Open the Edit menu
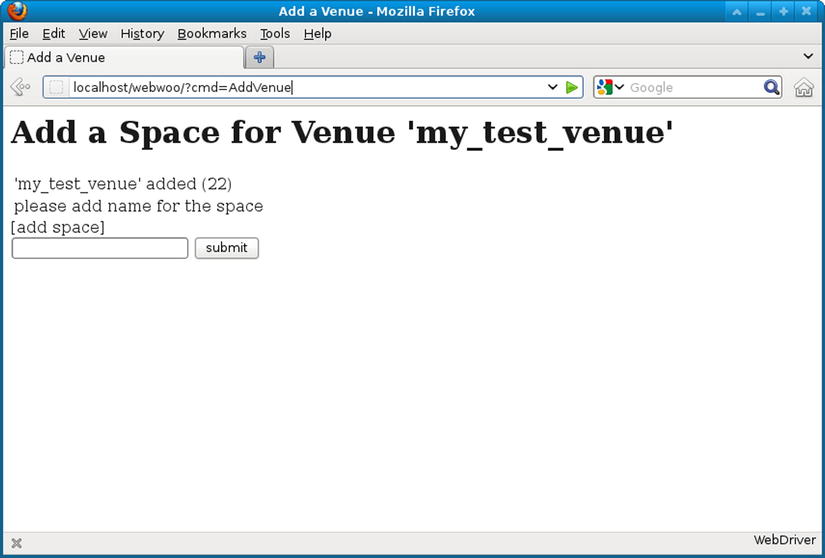The width and height of the screenshot is (825, 558). point(54,34)
